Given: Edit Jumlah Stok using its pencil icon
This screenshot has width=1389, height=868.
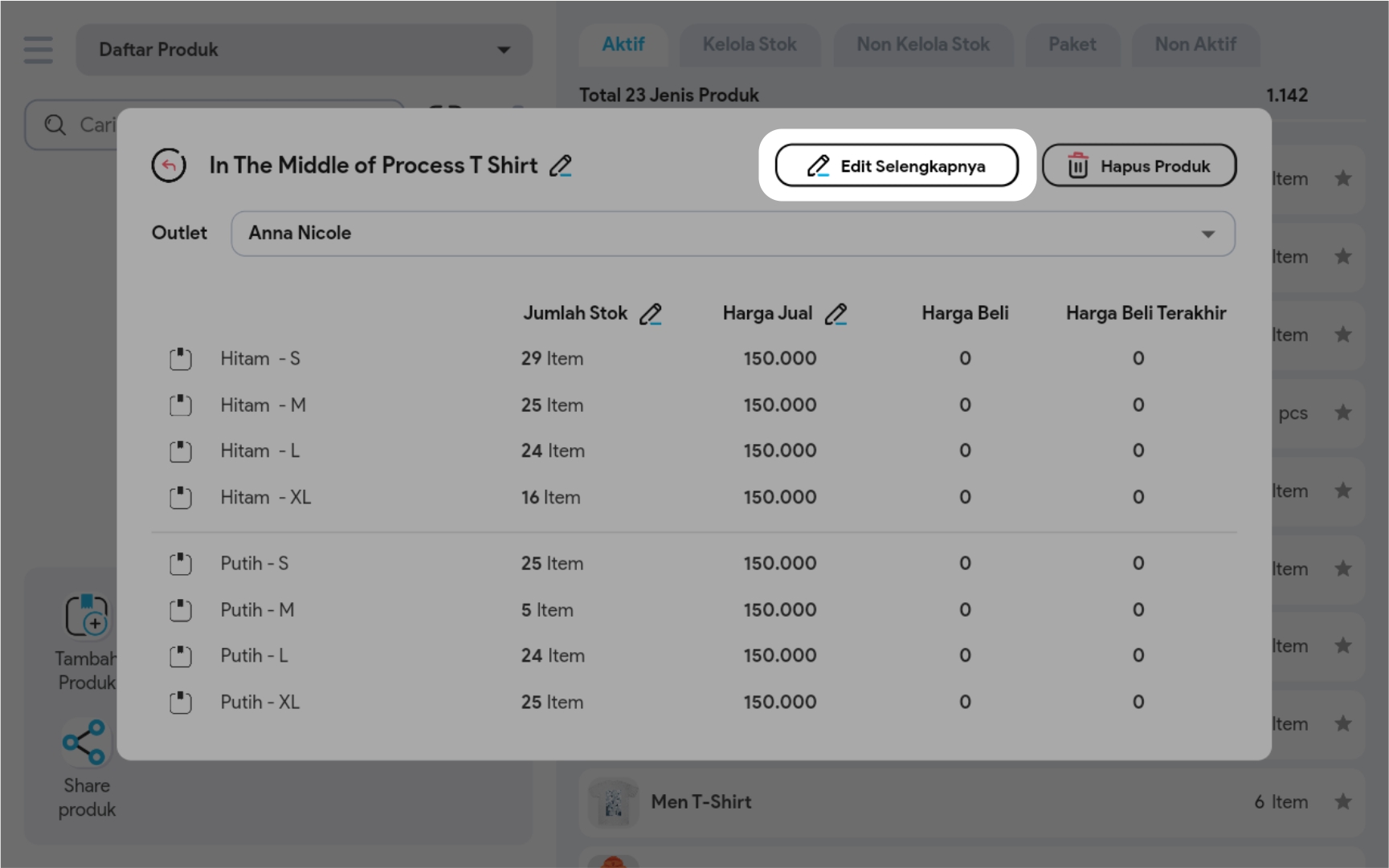Looking at the screenshot, I should [x=651, y=314].
